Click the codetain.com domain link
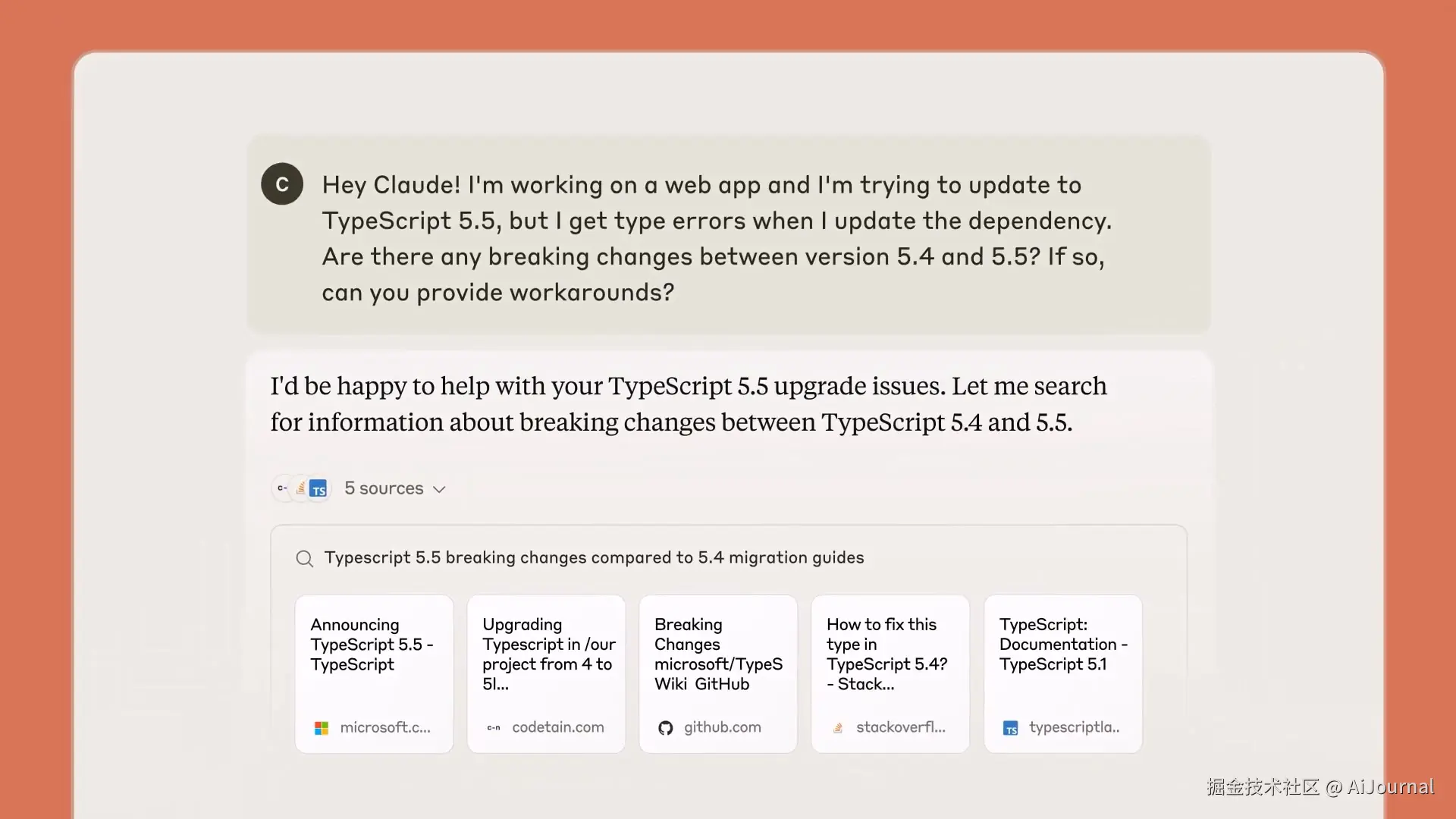This screenshot has width=1456, height=819. (558, 727)
